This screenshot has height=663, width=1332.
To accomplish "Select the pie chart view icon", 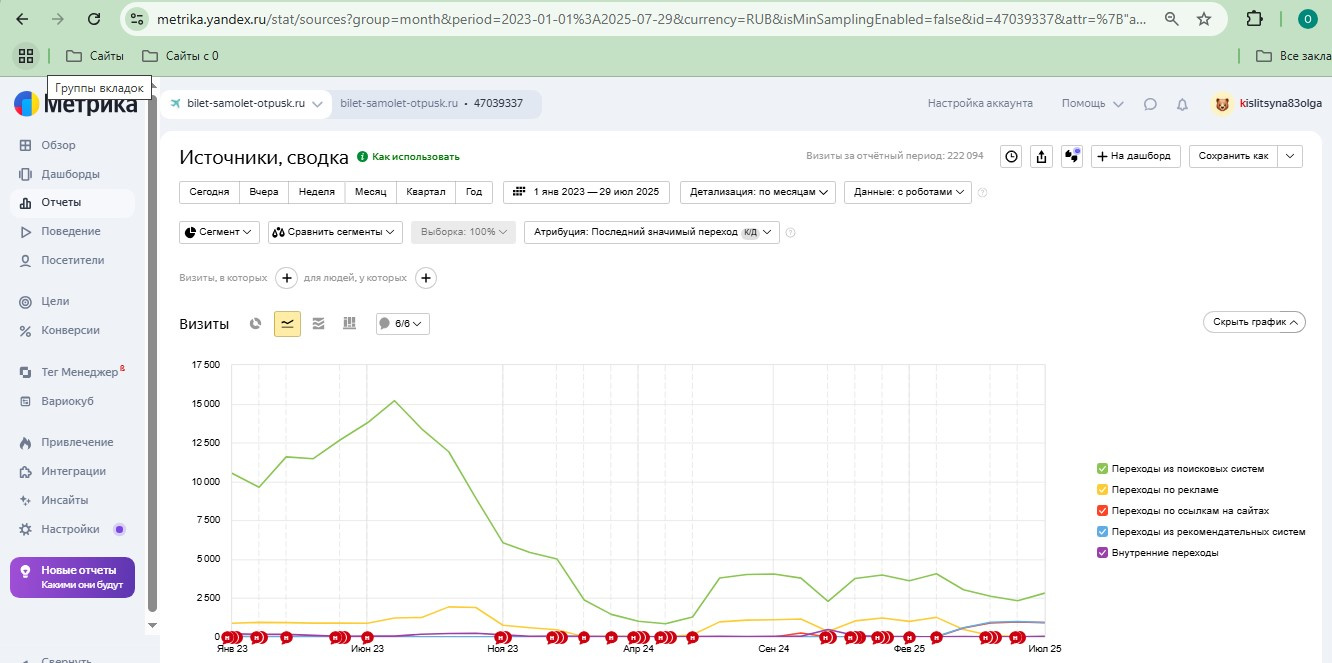I will pos(256,323).
